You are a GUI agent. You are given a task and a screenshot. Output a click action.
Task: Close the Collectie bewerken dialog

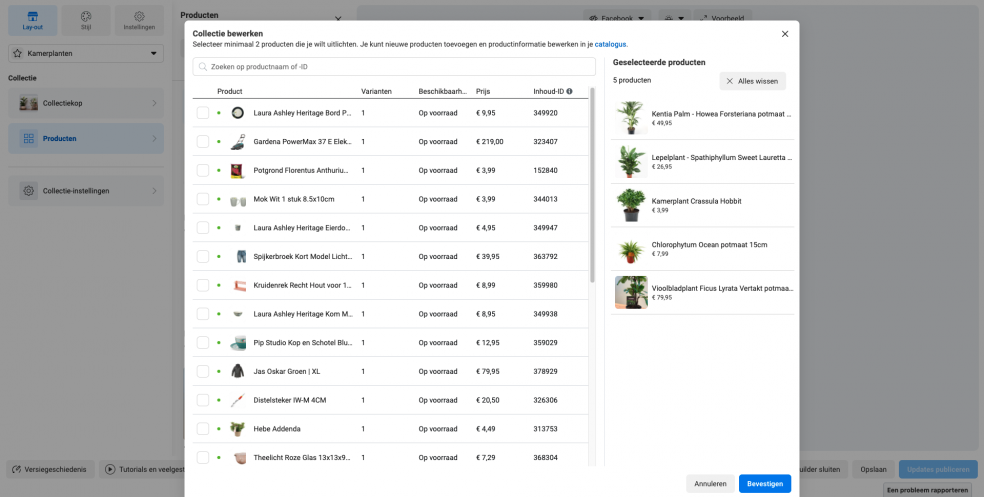point(784,34)
